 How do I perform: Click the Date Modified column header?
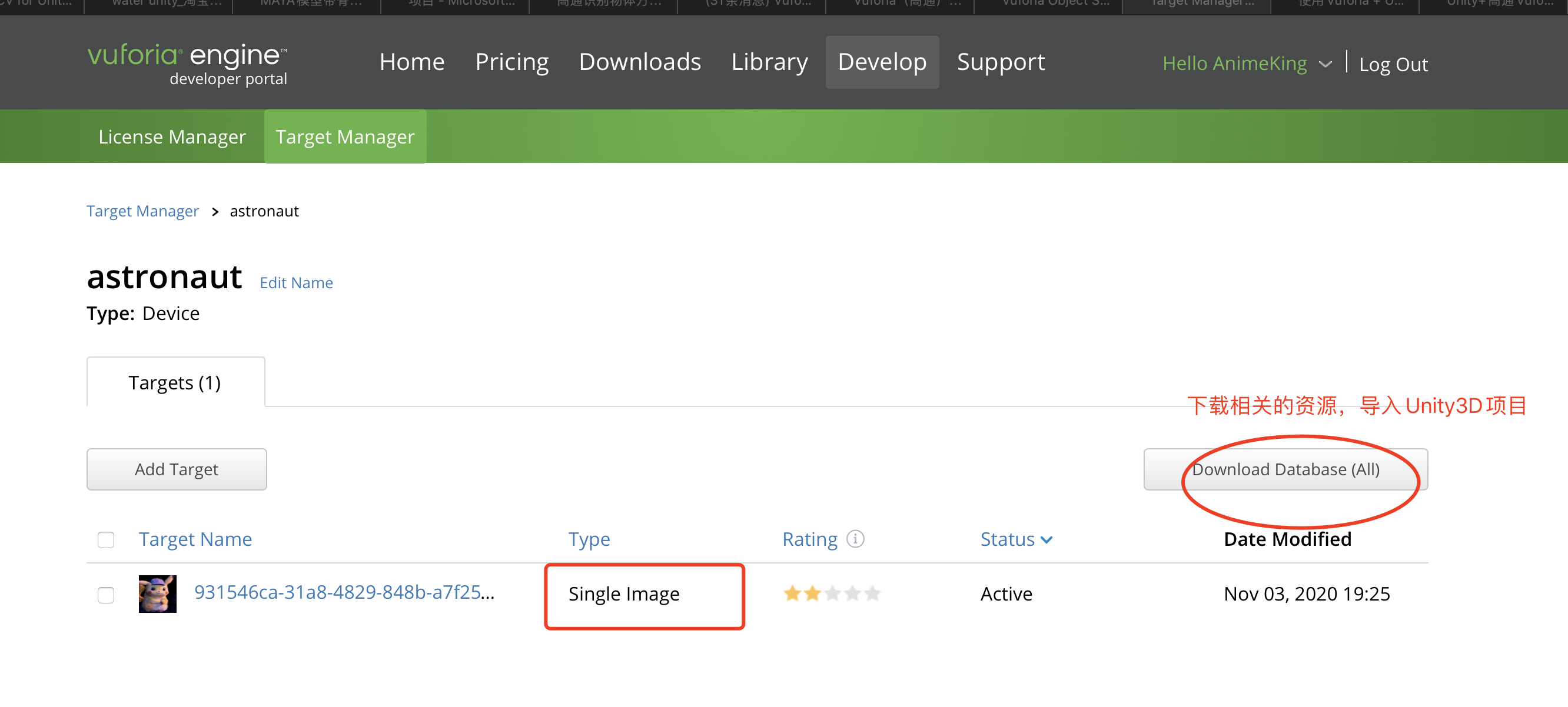[x=1287, y=539]
